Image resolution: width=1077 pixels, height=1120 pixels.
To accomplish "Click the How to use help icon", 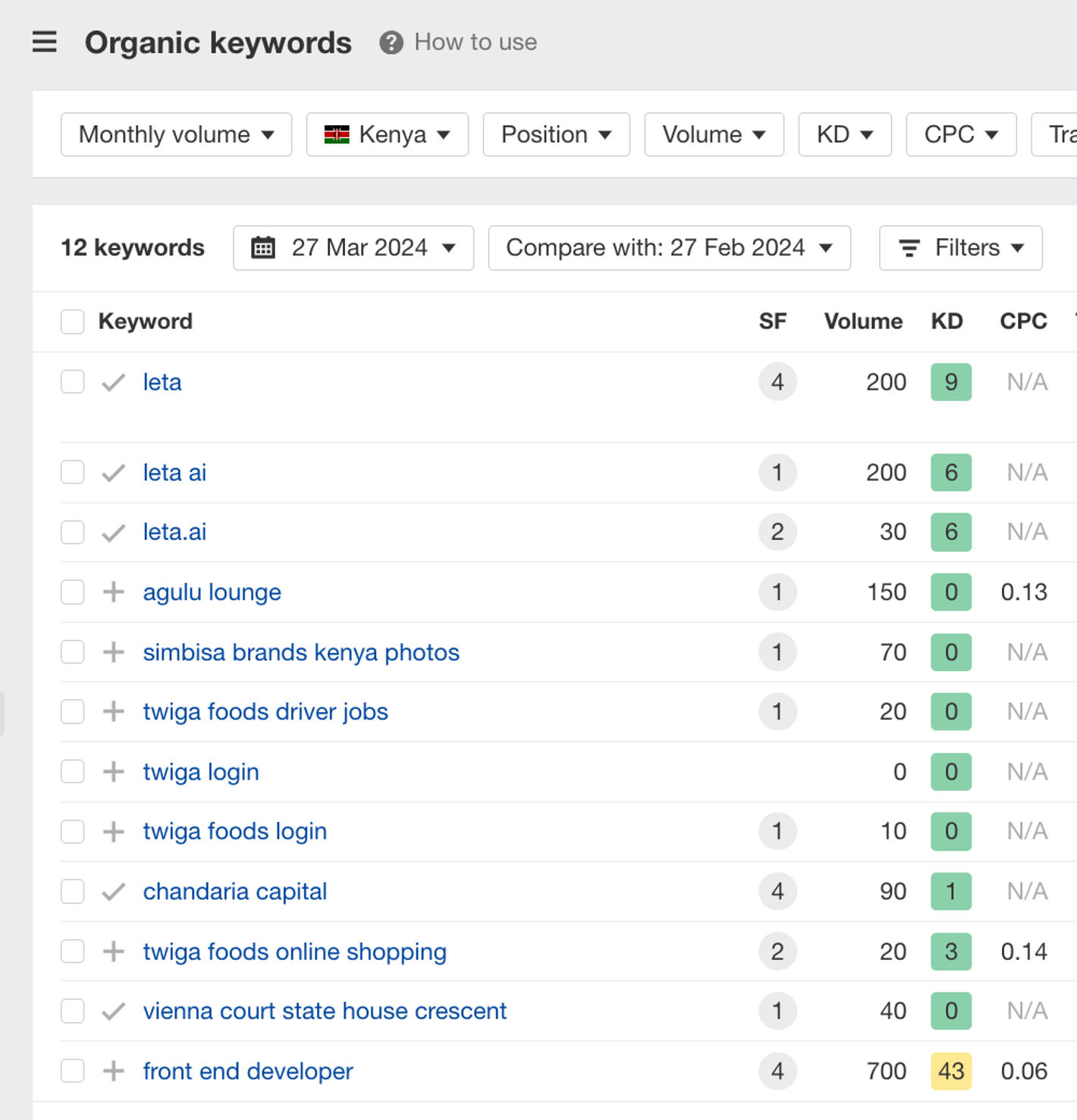I will pyautogui.click(x=391, y=42).
